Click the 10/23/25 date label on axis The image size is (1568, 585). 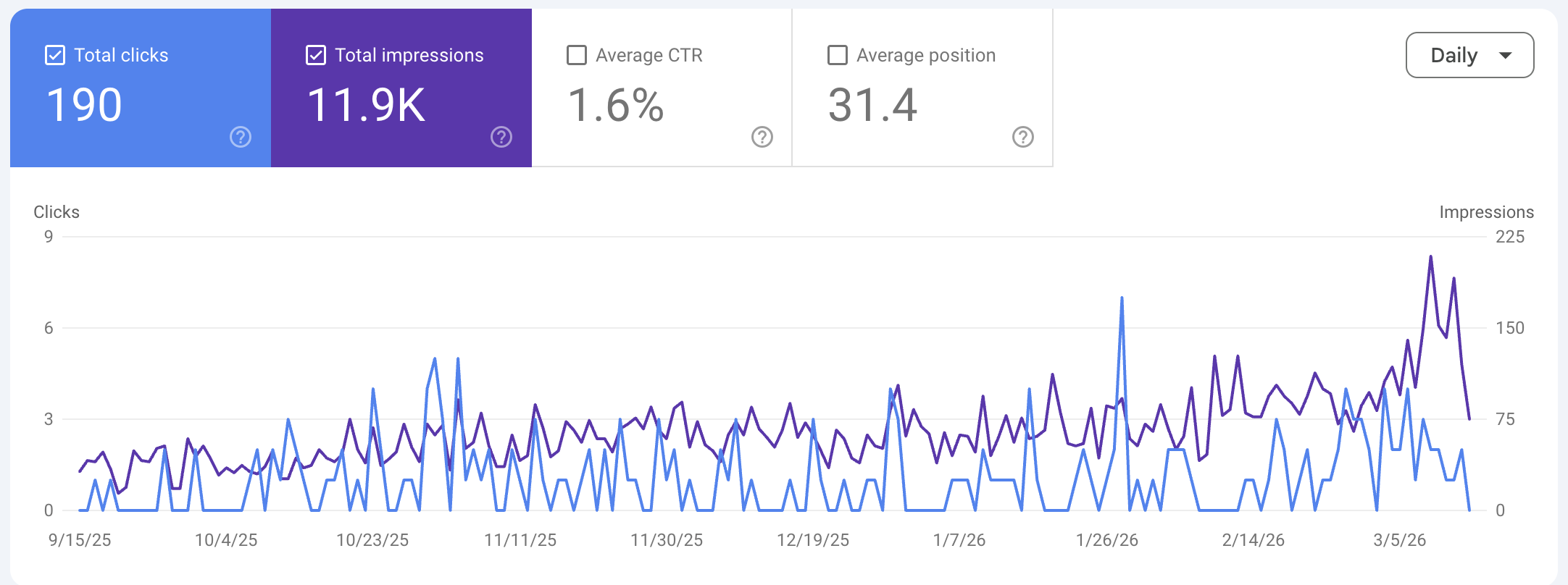coord(372,540)
